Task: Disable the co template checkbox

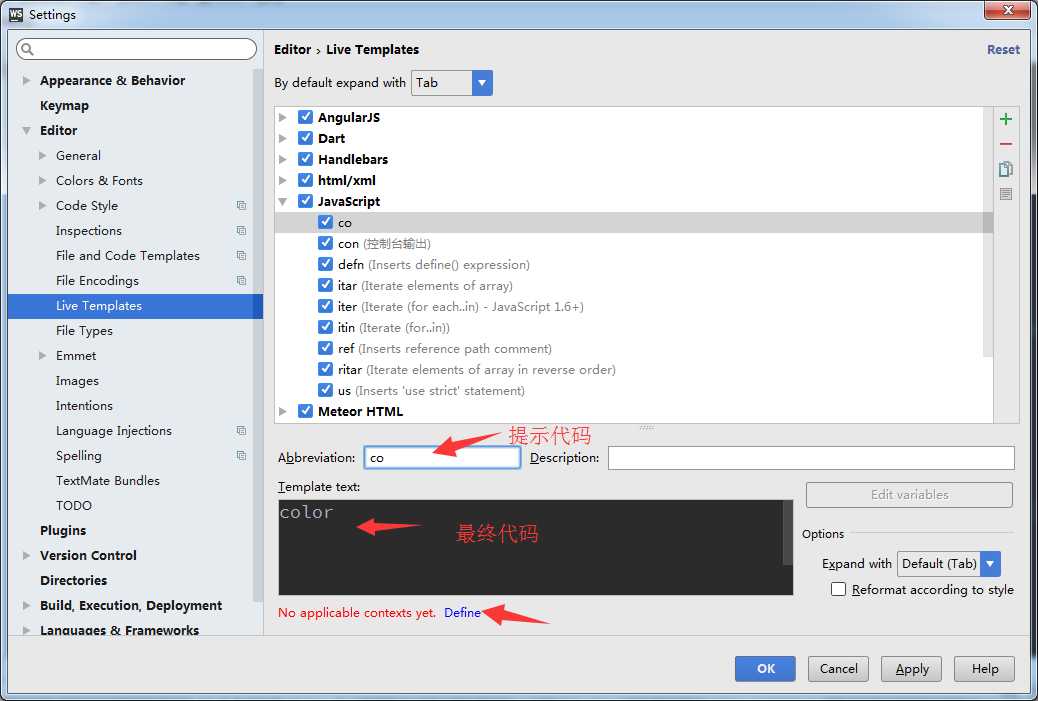Action: pos(325,222)
